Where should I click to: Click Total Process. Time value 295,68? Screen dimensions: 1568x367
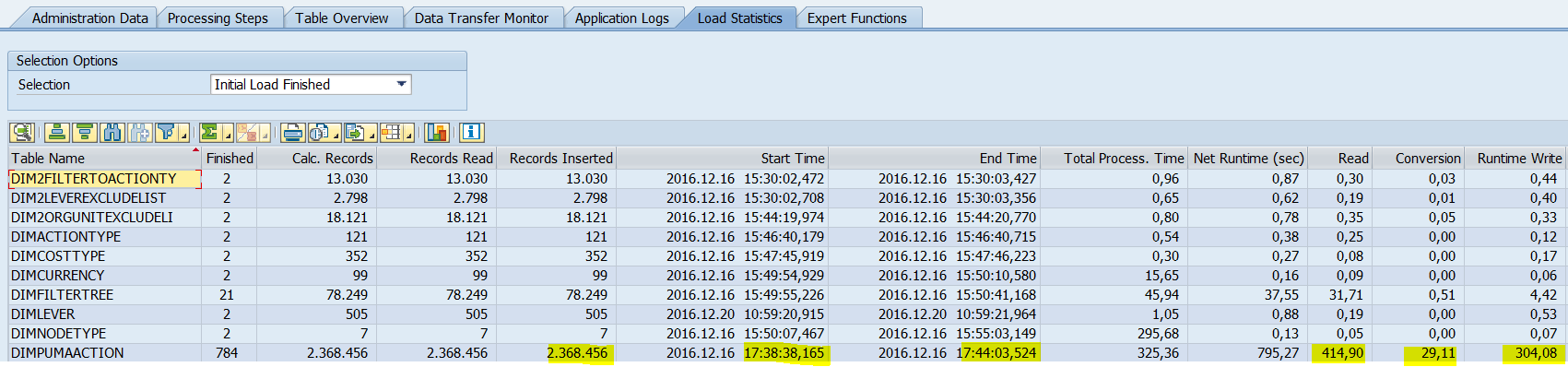point(1159,334)
